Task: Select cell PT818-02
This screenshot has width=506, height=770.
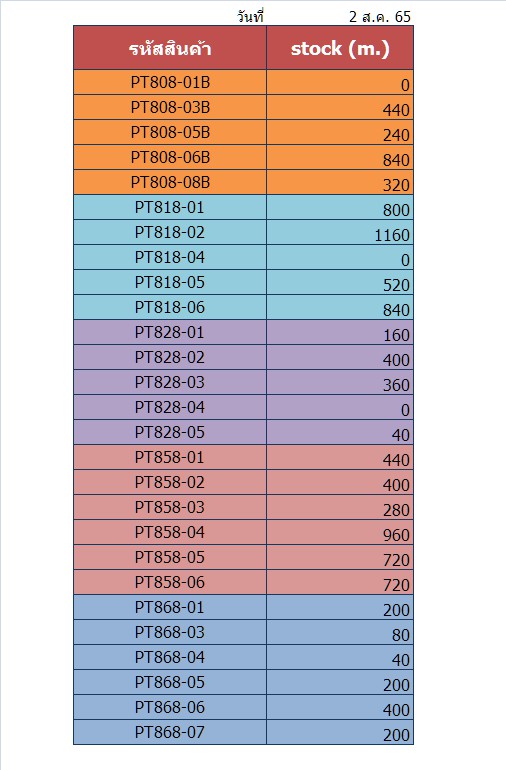Action: (170, 232)
